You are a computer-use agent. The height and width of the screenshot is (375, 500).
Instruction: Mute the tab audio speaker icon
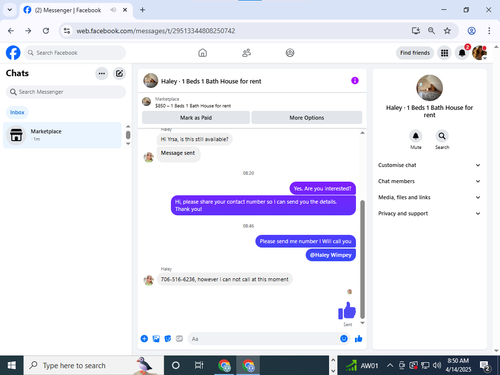(x=113, y=10)
